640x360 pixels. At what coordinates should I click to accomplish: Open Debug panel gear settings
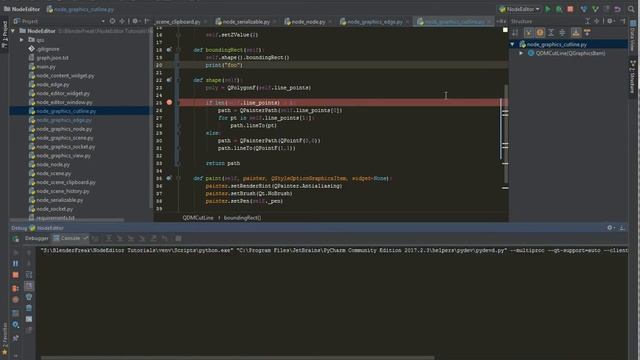pos(610,228)
